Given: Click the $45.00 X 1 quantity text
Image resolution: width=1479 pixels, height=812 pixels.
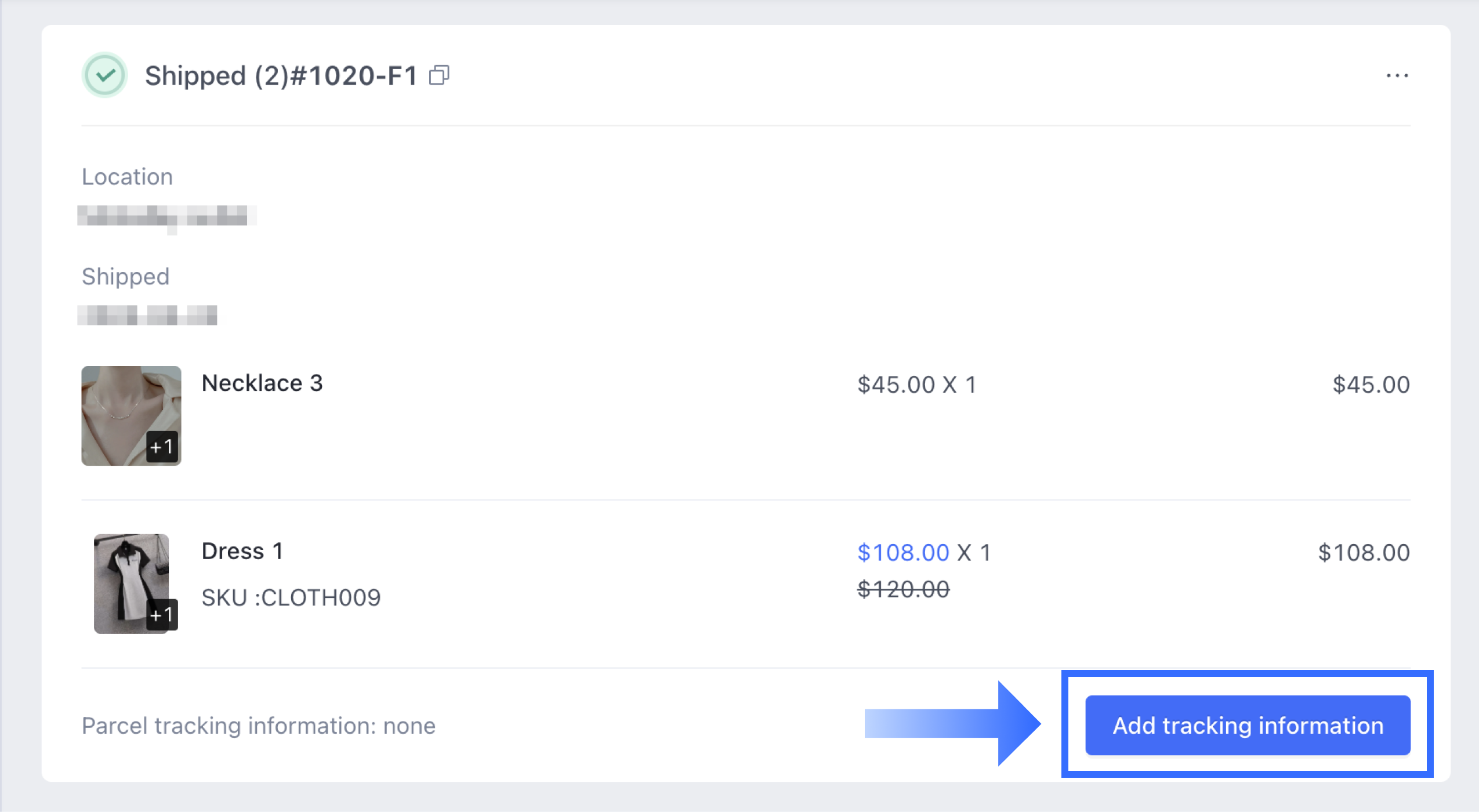Looking at the screenshot, I should pyautogui.click(x=917, y=385).
